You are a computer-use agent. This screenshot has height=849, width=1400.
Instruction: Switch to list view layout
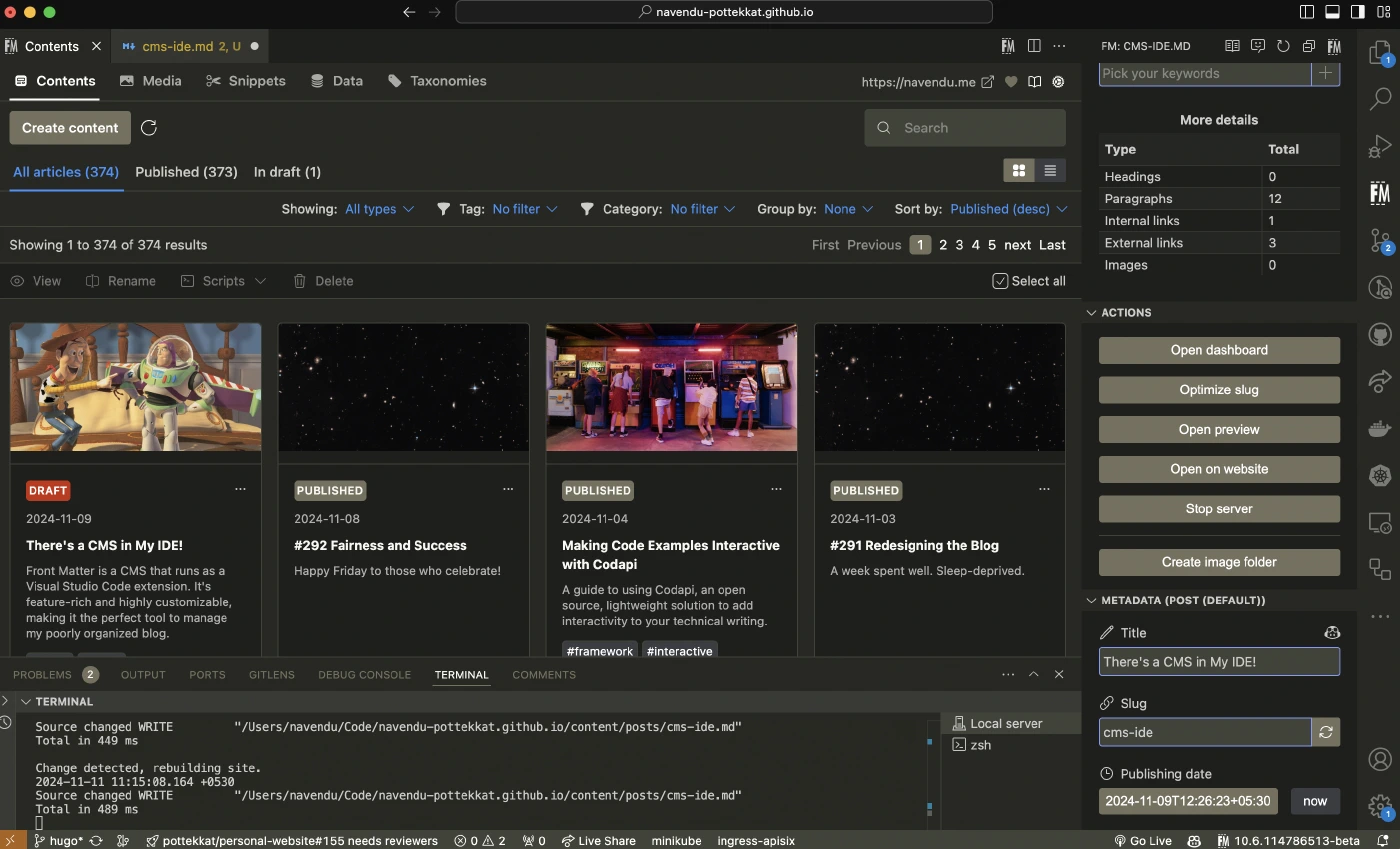tap(1050, 171)
